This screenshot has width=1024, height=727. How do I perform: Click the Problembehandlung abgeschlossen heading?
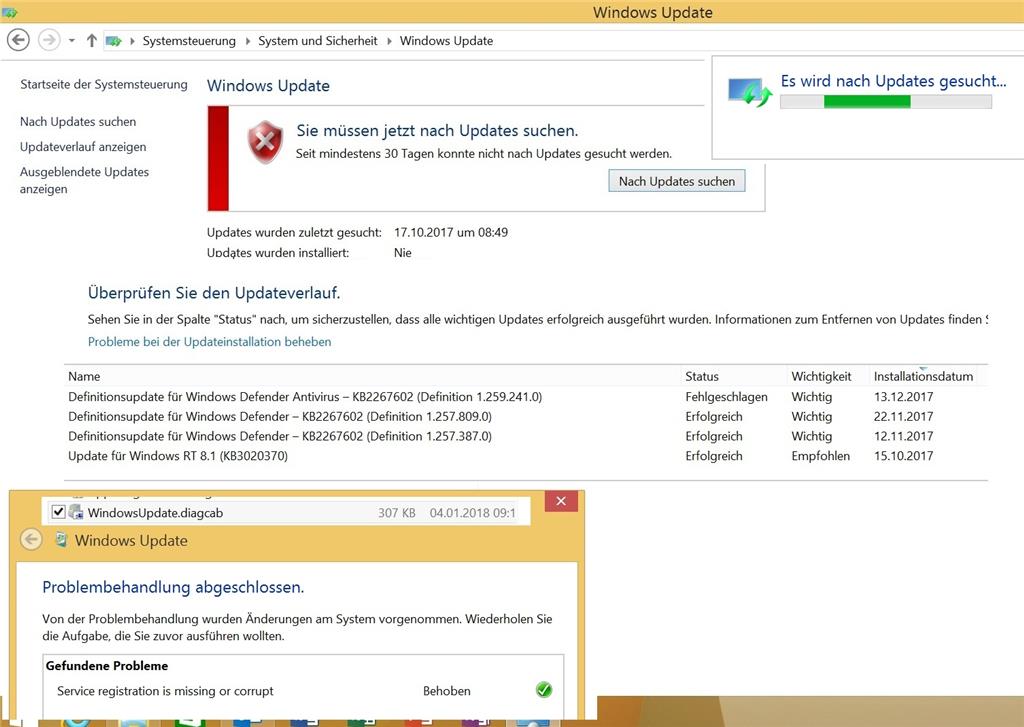pos(173,587)
